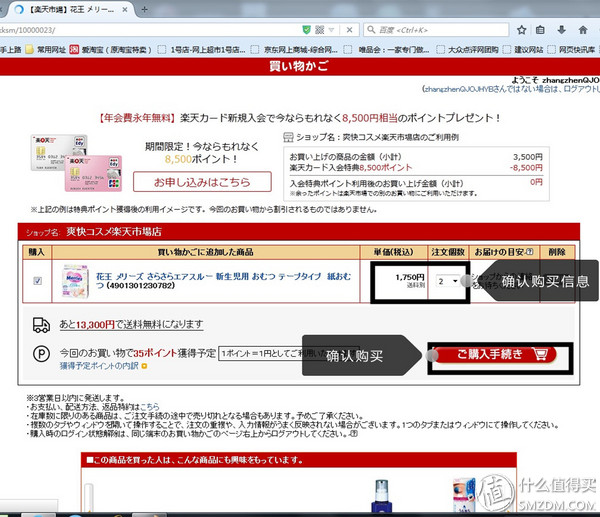Close the 楽天市場 browser tab

[x=125, y=10]
